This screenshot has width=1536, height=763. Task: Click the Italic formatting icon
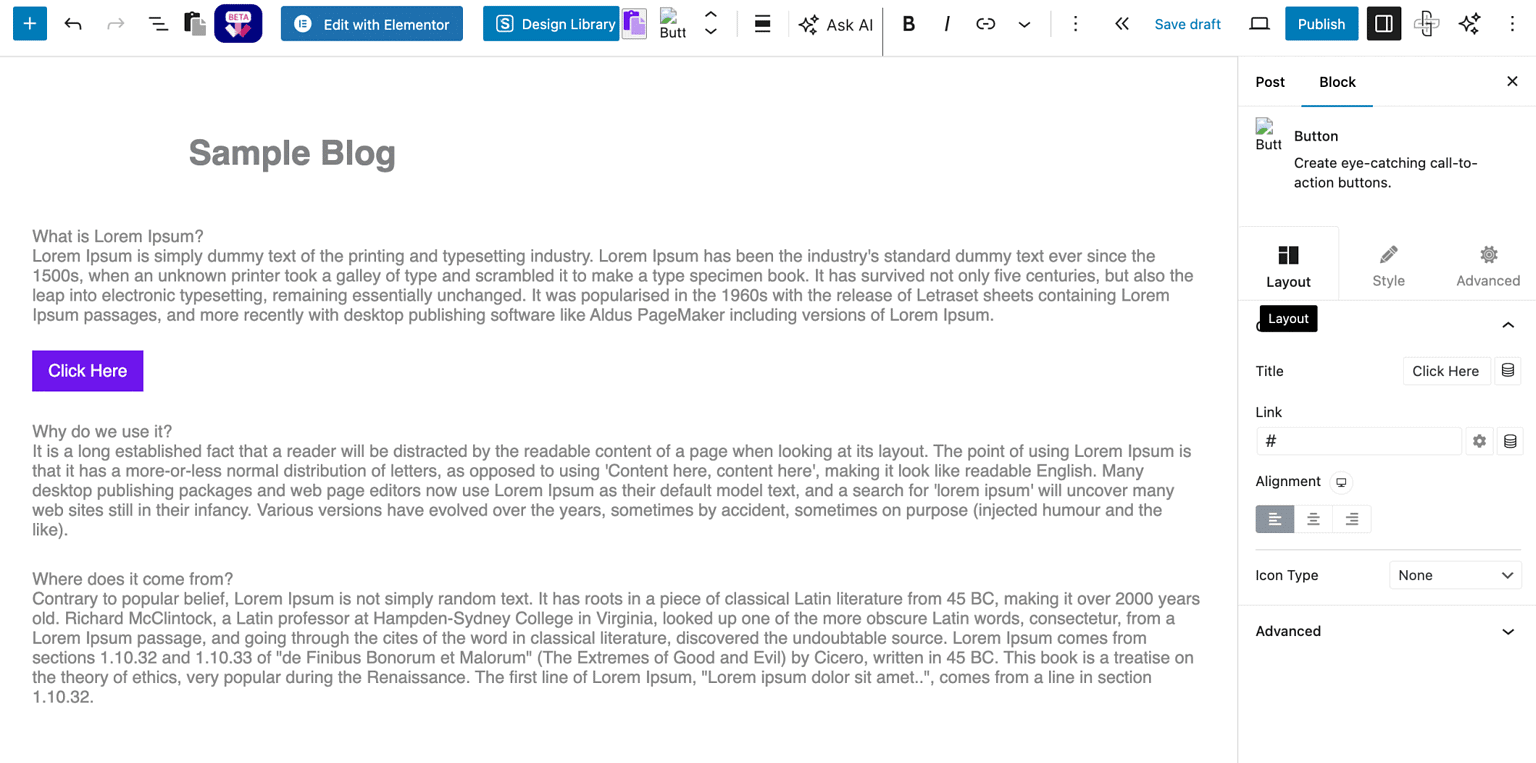pos(947,23)
